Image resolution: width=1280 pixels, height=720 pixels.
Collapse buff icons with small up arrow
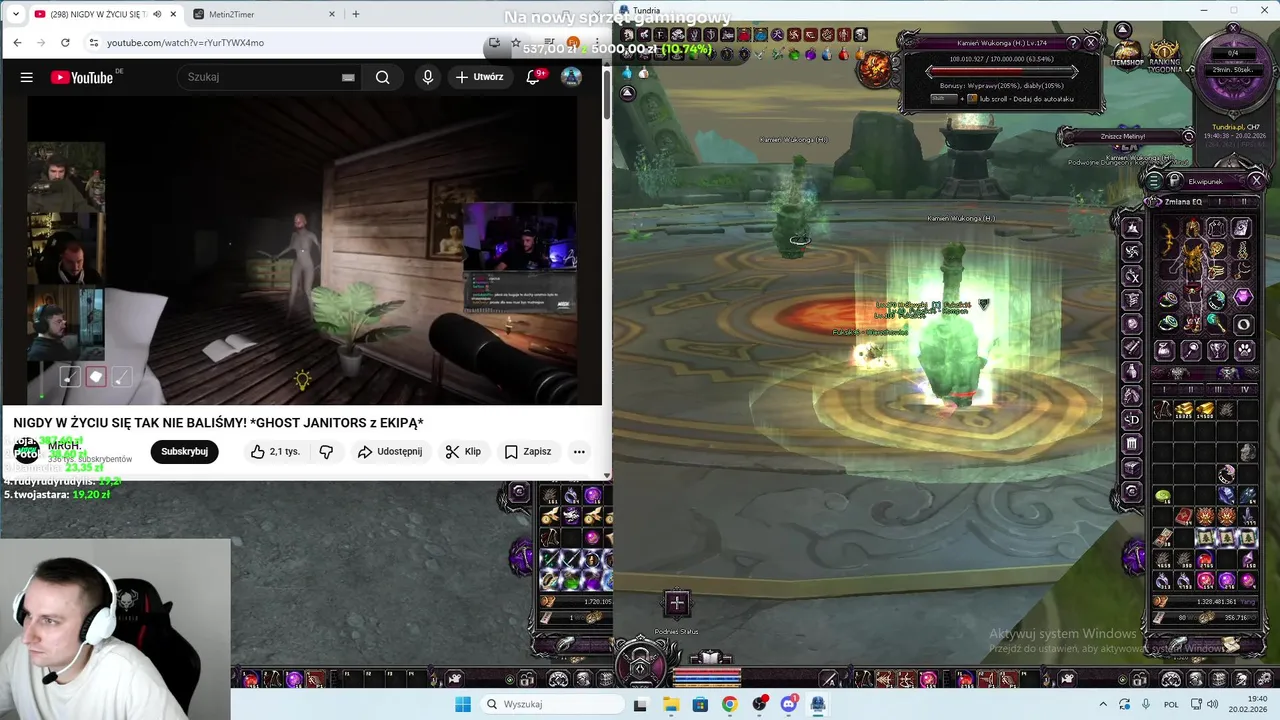pyautogui.click(x=628, y=93)
